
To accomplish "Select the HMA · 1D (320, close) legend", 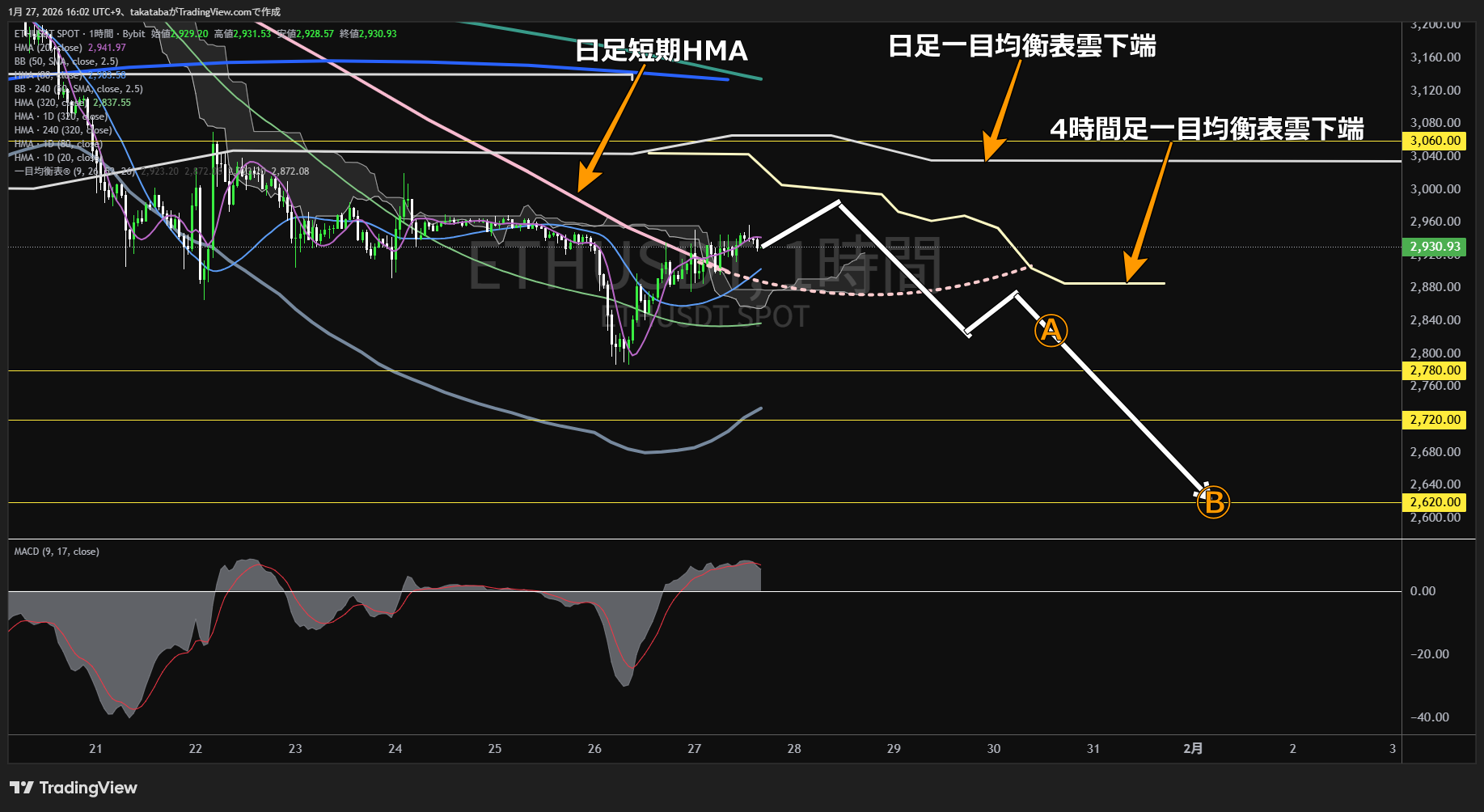I will (x=61, y=116).
